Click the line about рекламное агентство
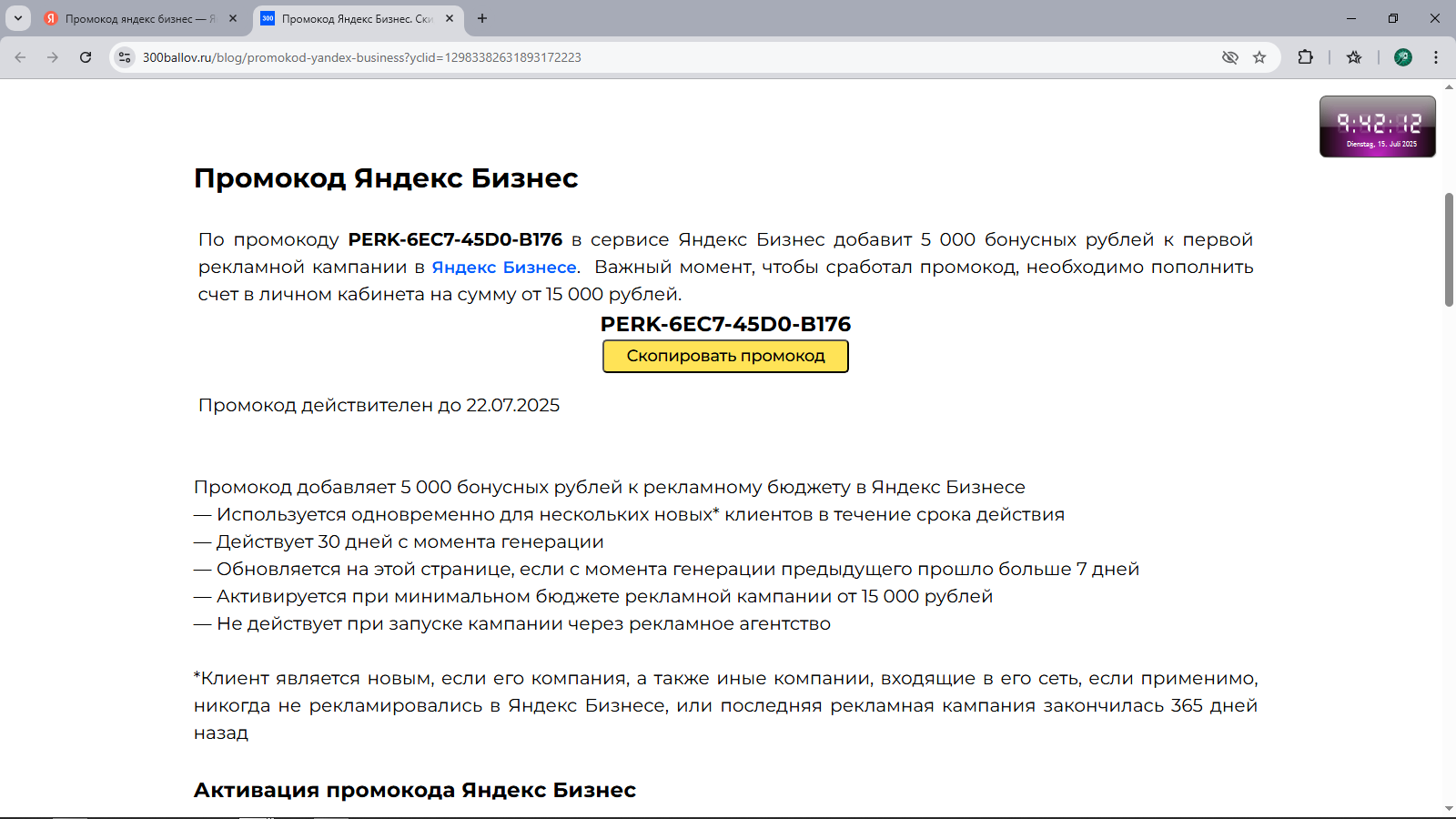The width and height of the screenshot is (1456, 819). click(x=512, y=623)
